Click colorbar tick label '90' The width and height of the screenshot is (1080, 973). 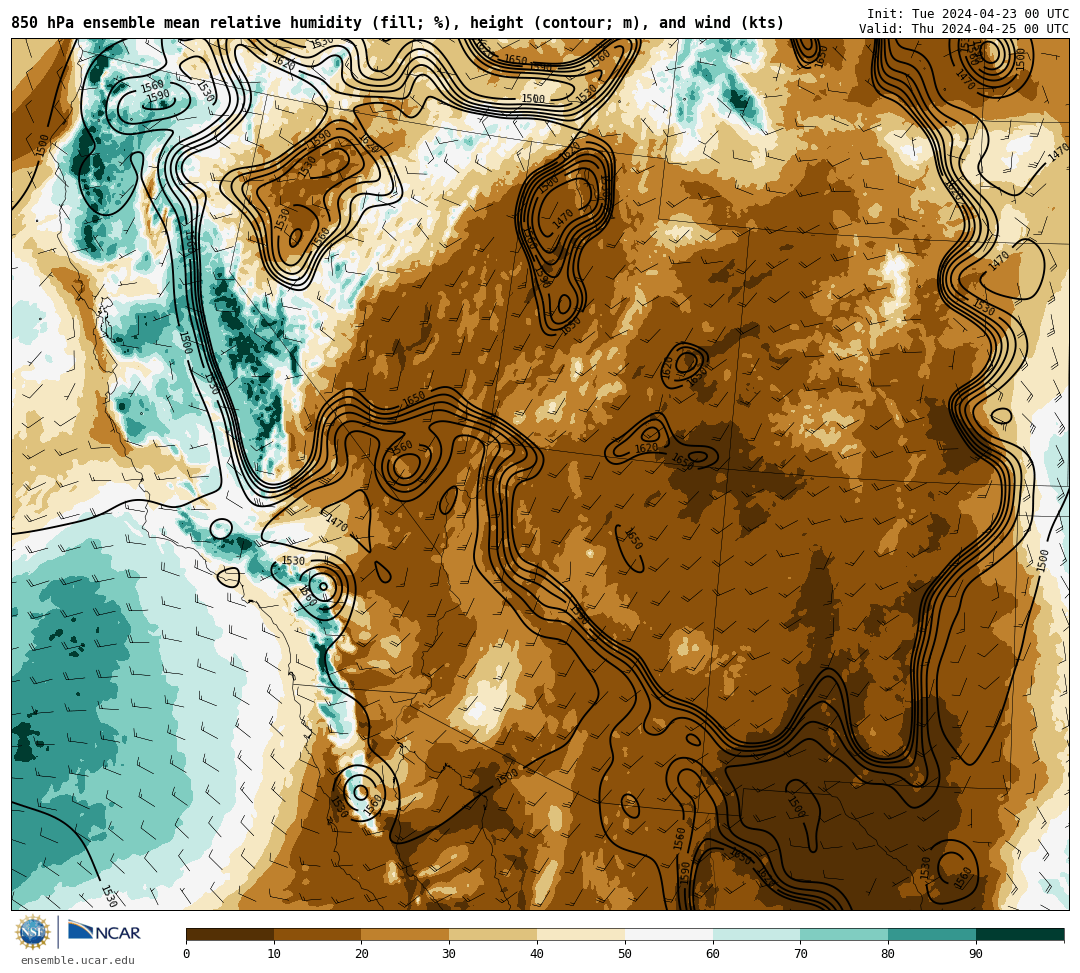(976, 954)
